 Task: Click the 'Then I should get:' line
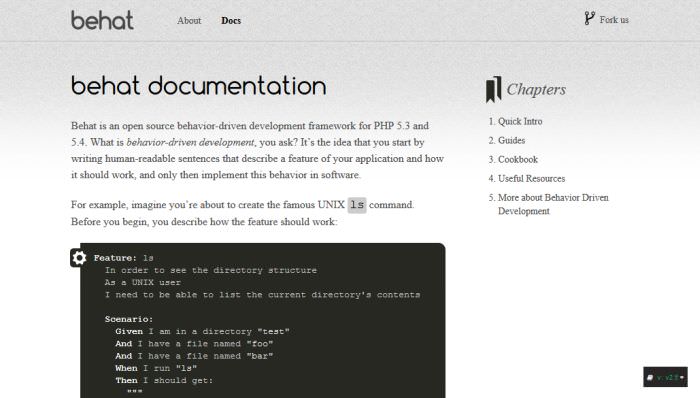pos(164,381)
